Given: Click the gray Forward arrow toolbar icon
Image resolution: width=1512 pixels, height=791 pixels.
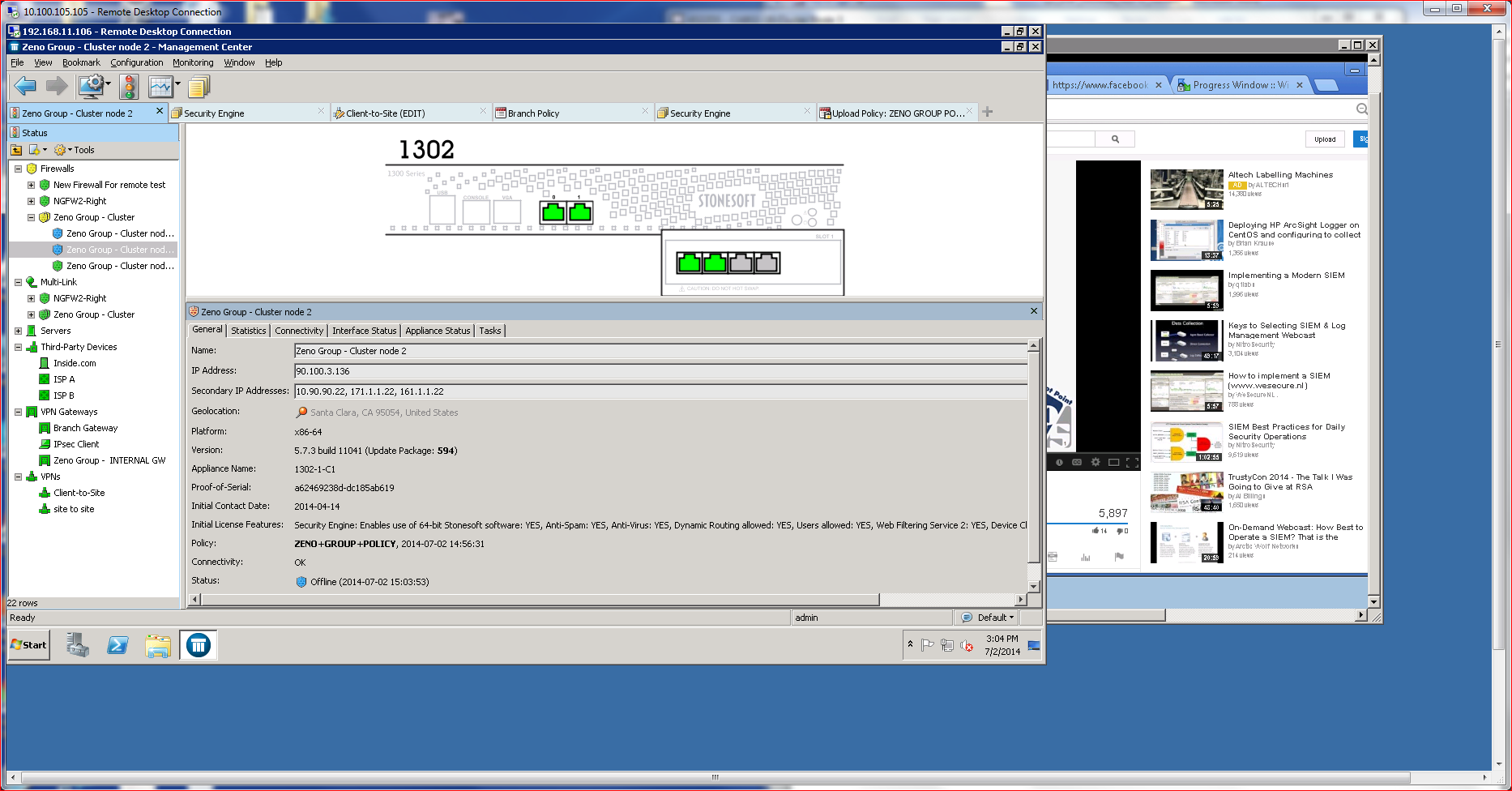Looking at the screenshot, I should point(57,86).
